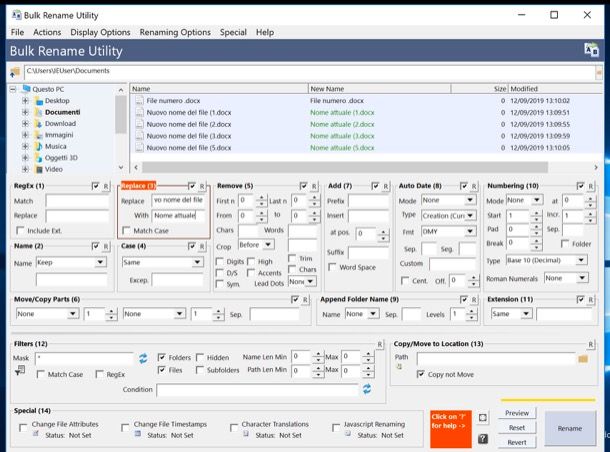610x452 pixels.
Task: Open the Display Options menu
Action: tap(99, 32)
